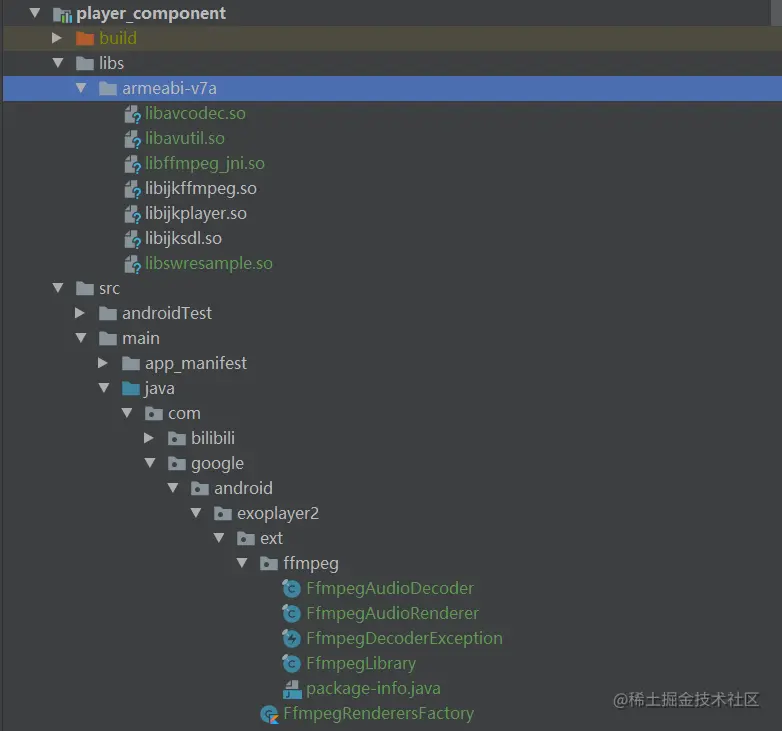Screen dimensions: 782x731
Task: Collapse the ffmpeg package arrow
Action: (x=242, y=563)
